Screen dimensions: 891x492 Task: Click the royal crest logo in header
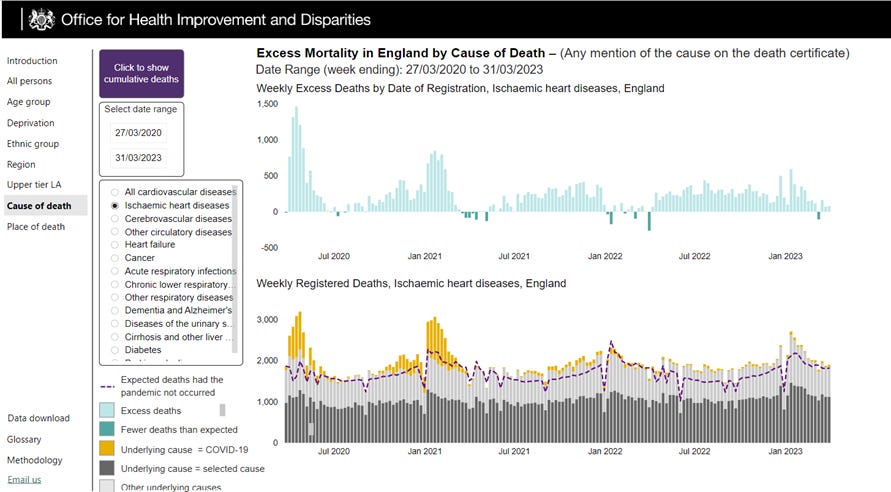tap(41, 20)
